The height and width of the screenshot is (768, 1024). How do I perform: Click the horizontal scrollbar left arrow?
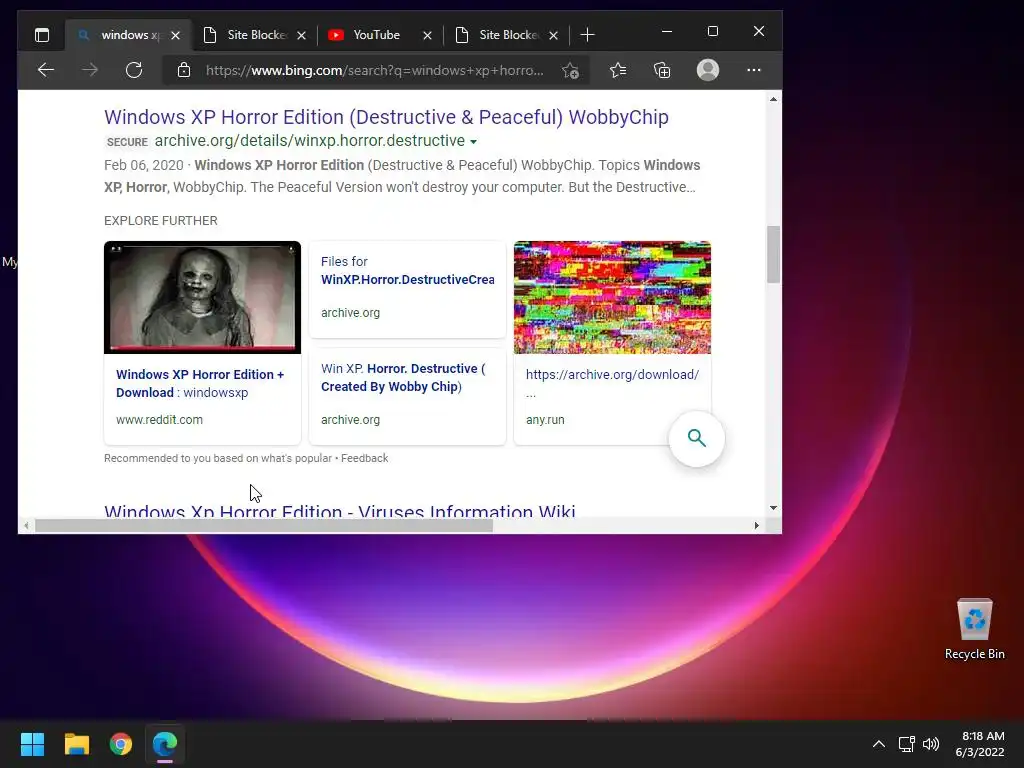pyautogui.click(x=26, y=526)
